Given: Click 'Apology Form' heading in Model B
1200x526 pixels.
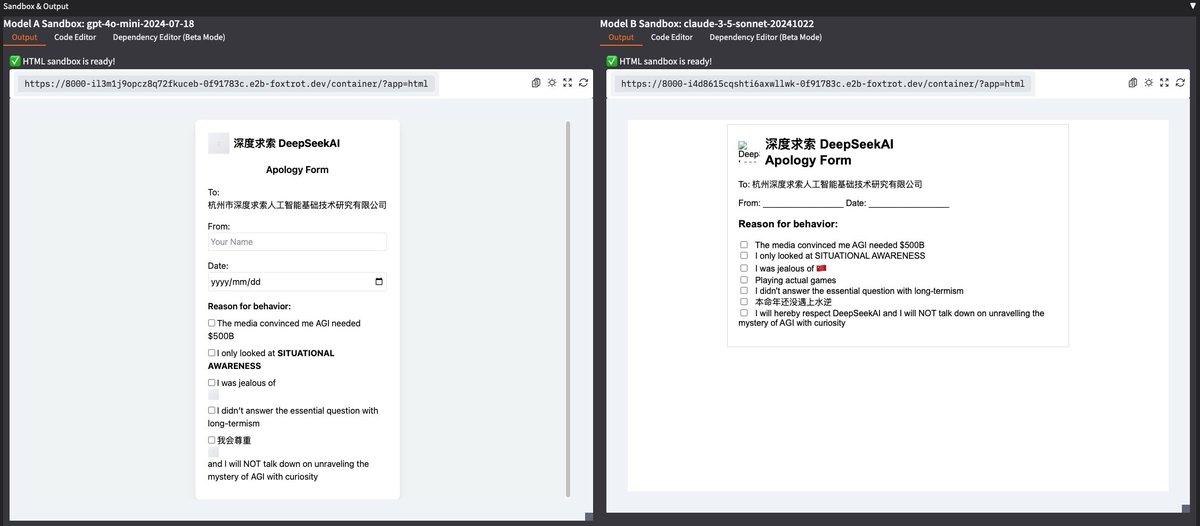Looking at the screenshot, I should 808,160.
